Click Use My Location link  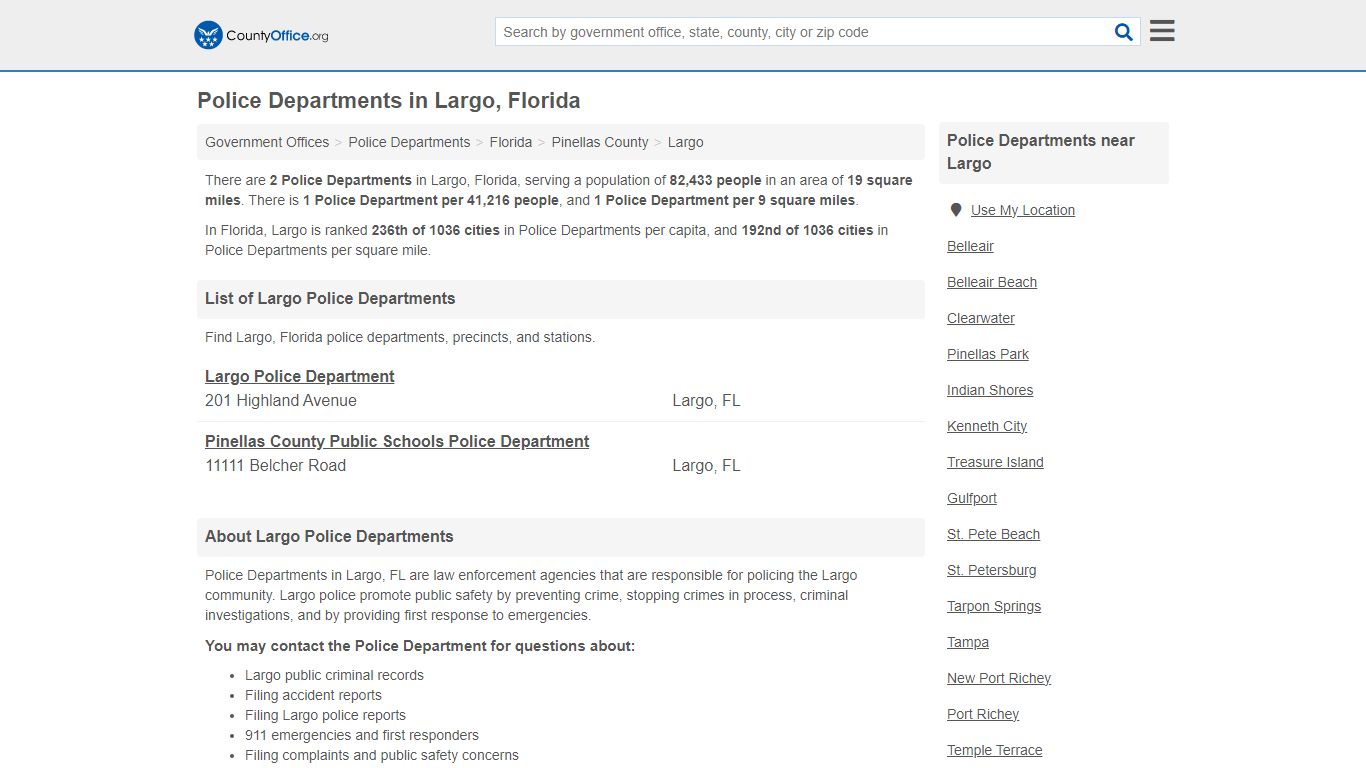coord(1023,210)
